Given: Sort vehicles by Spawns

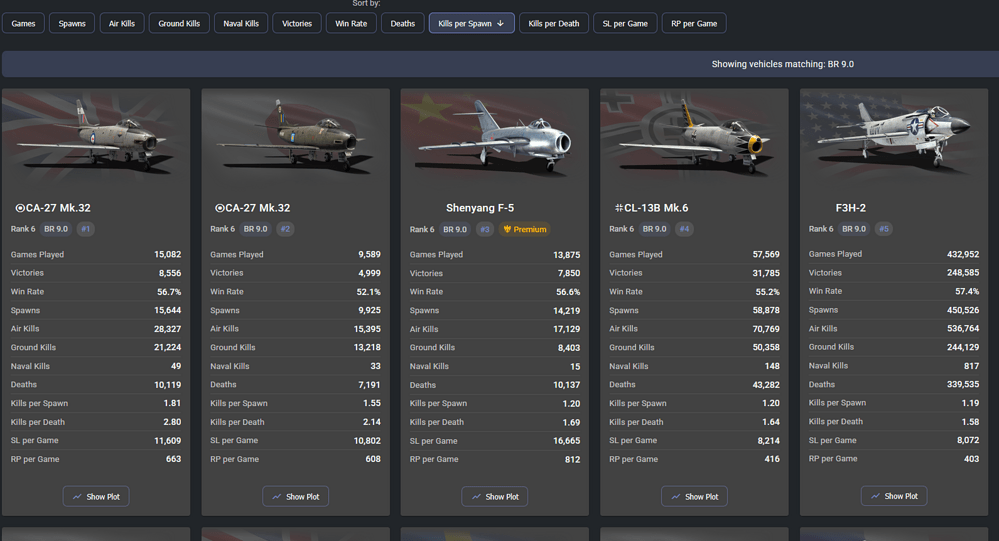Looking at the screenshot, I should coord(72,24).
